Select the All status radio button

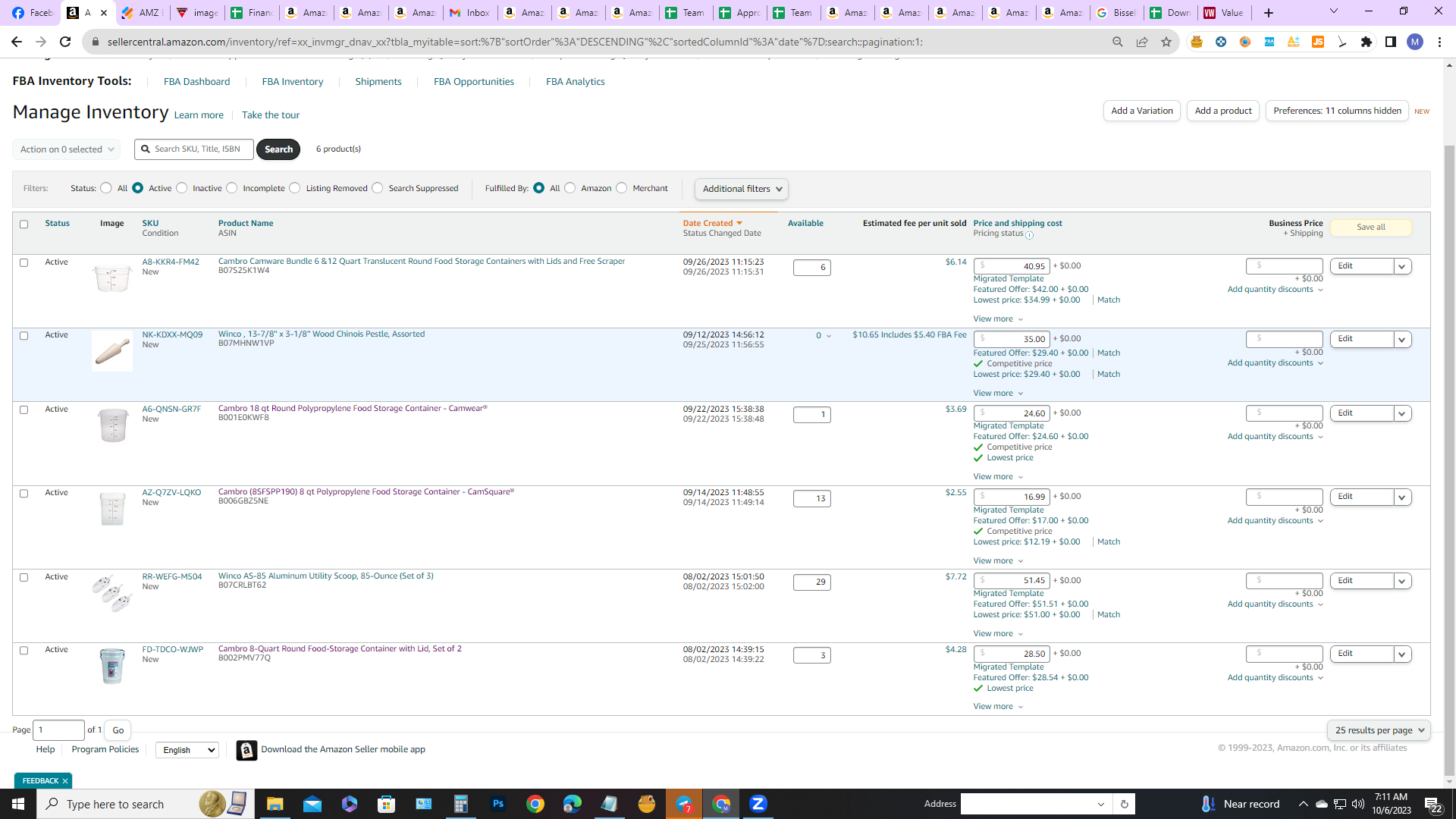pos(106,188)
